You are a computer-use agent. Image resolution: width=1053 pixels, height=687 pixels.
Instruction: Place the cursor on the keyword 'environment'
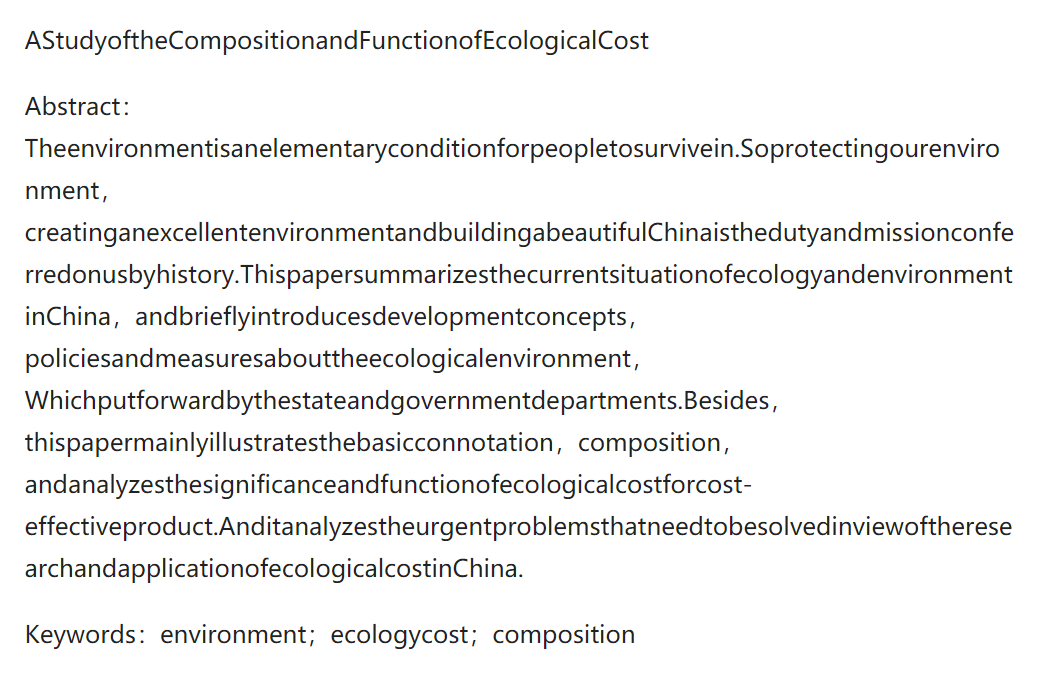(234, 635)
